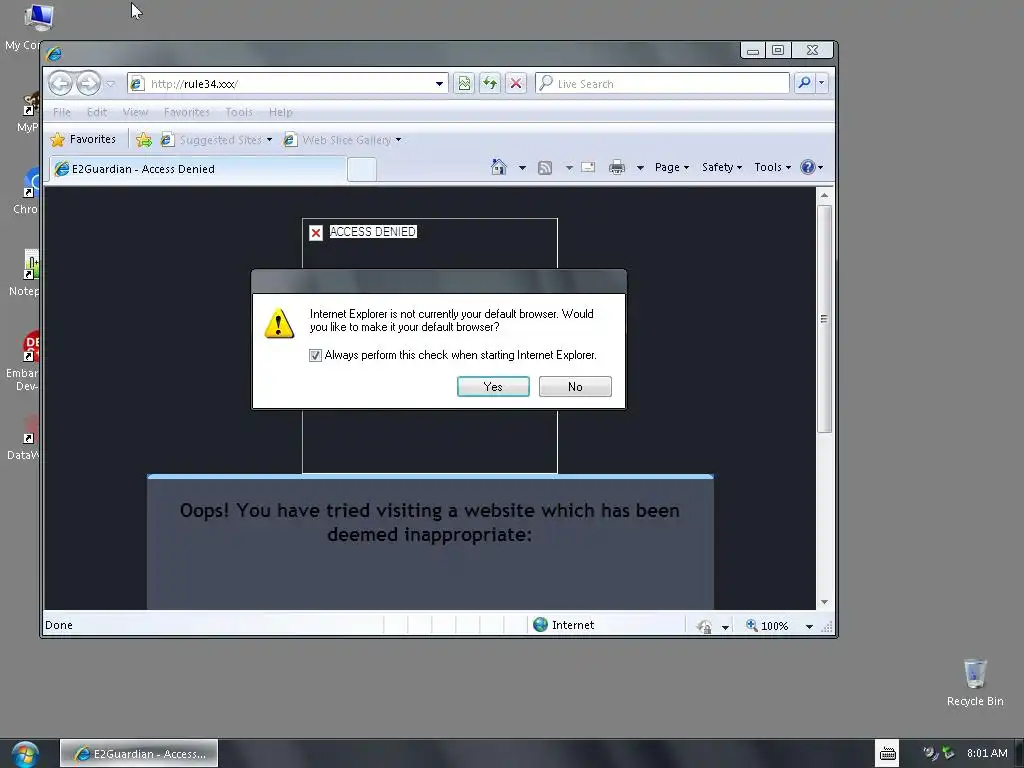Click the Add to Favorites Bar icon
The image size is (1024, 768).
click(144, 140)
